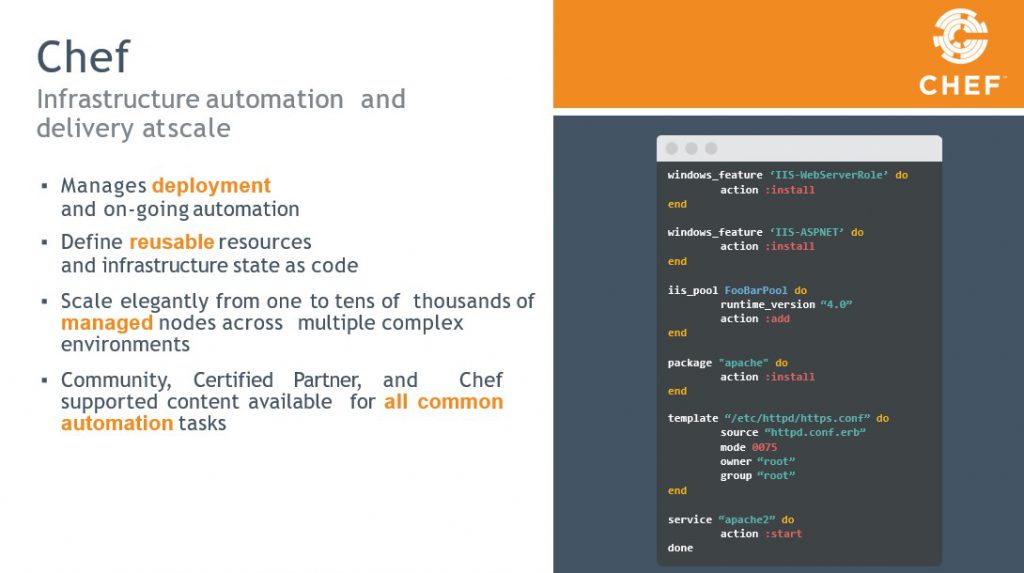Click the 'action :start' code line
Image resolution: width=1024 pixels, height=573 pixels.
point(760,534)
